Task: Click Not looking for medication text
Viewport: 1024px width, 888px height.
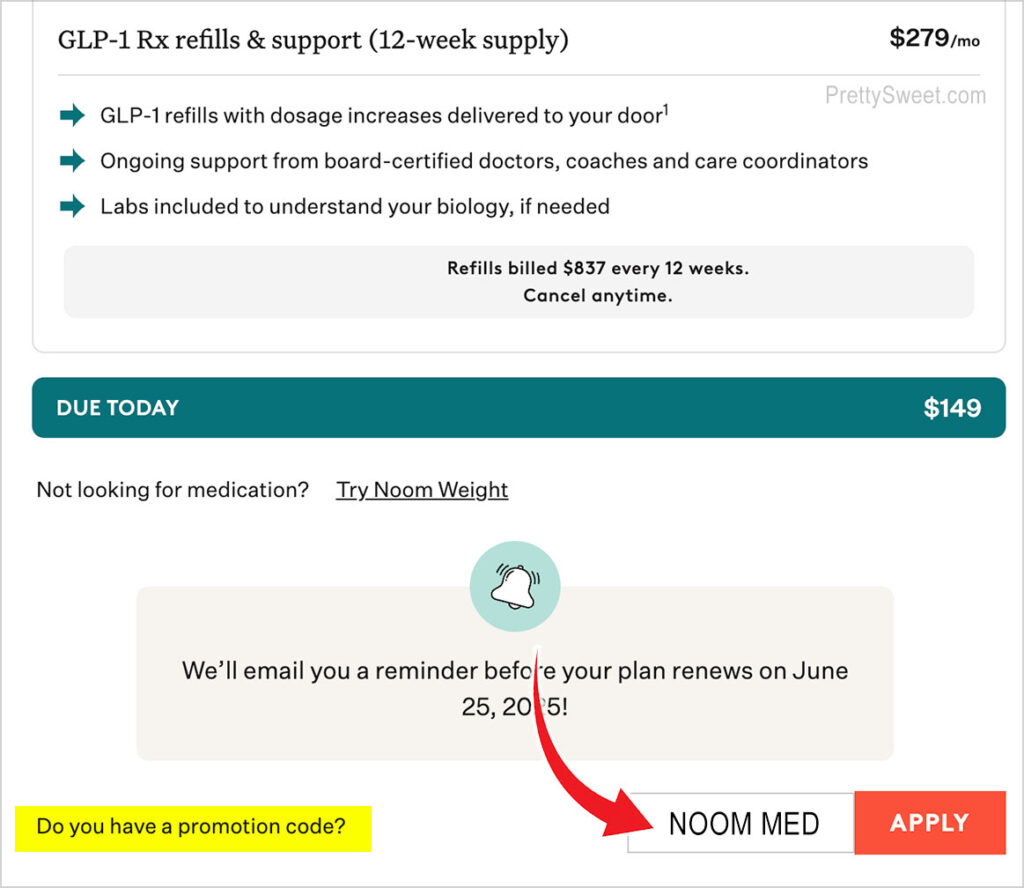Action: 172,490
